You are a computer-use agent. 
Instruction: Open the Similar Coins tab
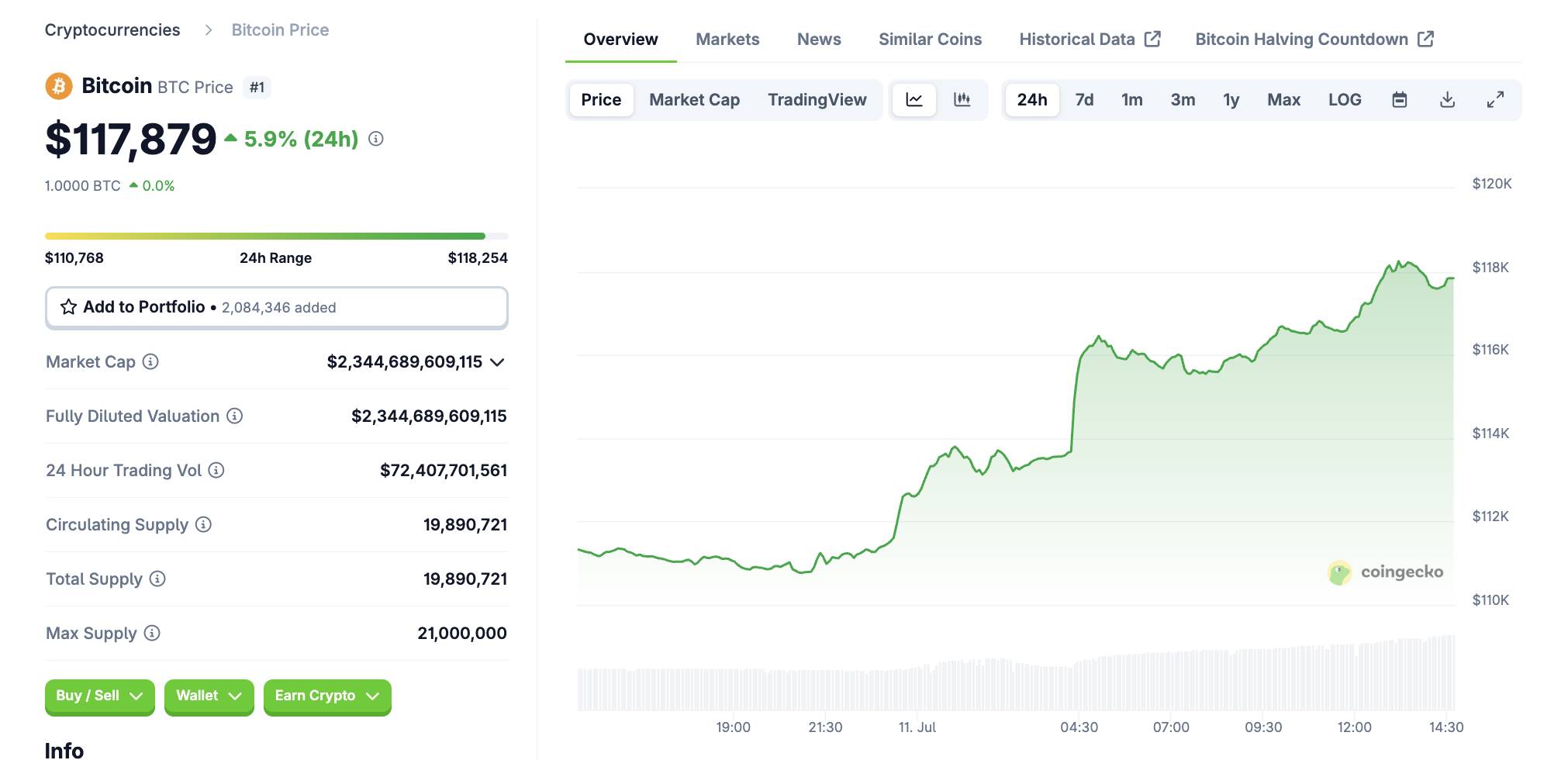pos(930,39)
